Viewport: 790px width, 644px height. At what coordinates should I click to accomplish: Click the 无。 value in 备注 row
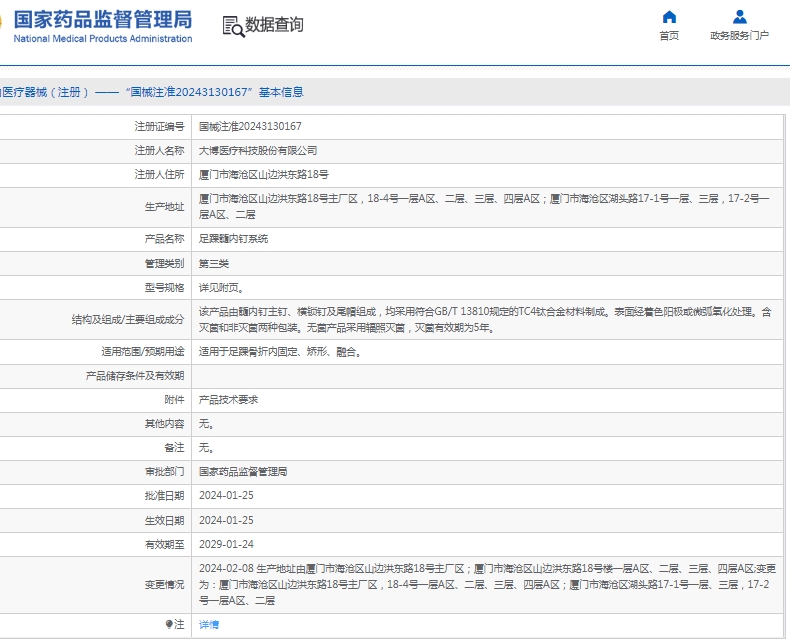click(x=206, y=447)
